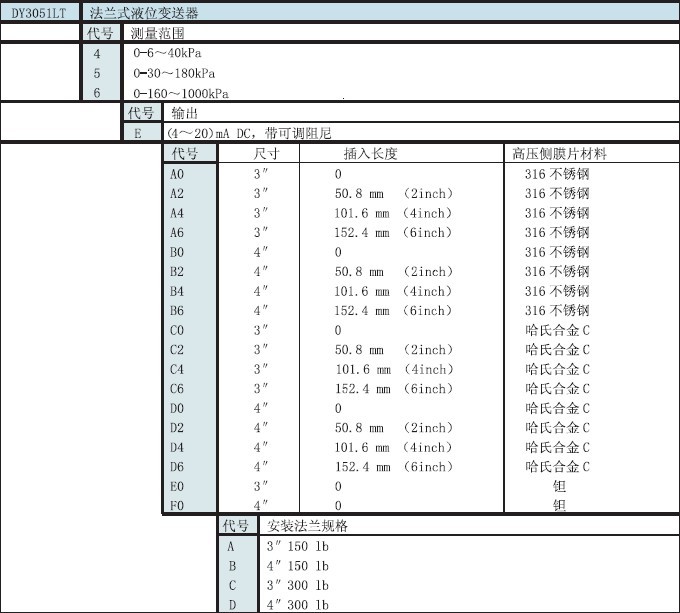Click code A0 in the code column

pyautogui.click(x=178, y=174)
